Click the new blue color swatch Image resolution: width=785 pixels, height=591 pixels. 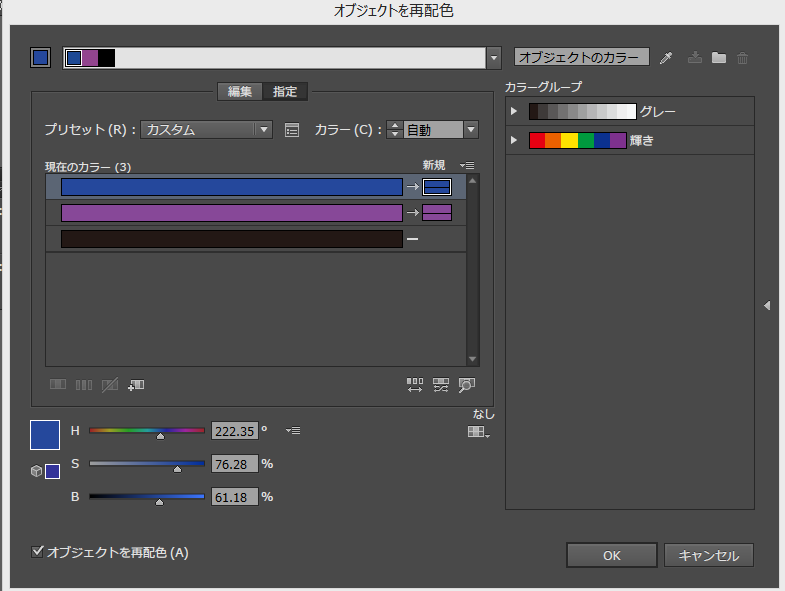tap(437, 187)
